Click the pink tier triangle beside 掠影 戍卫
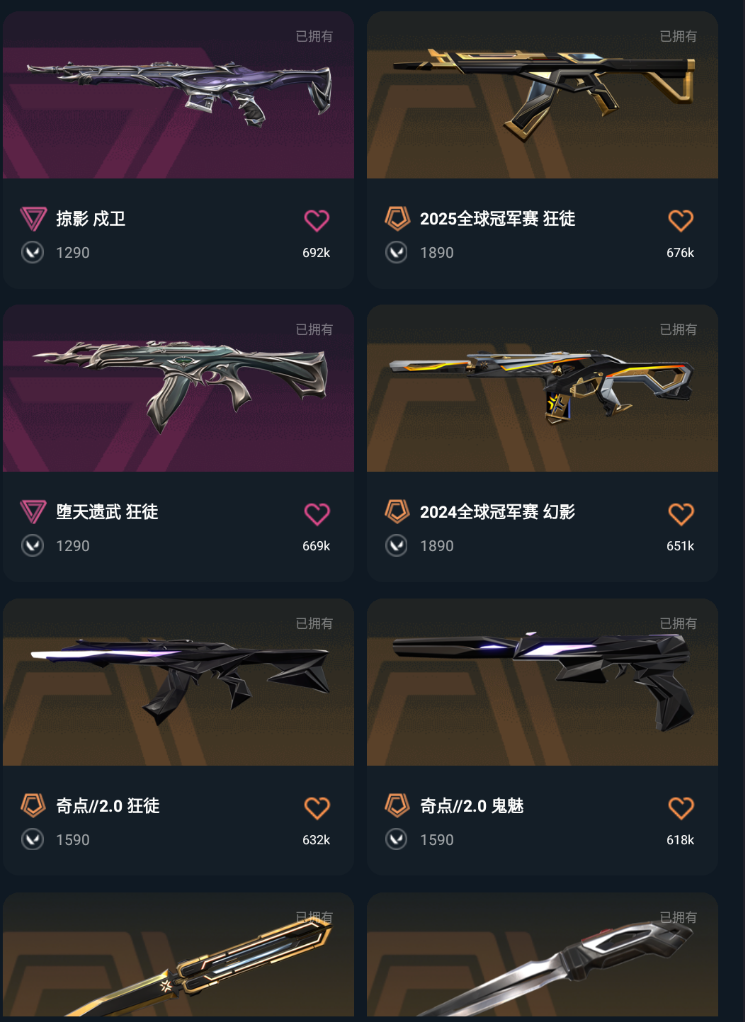Screen dimensions: 745x1022 33,218
